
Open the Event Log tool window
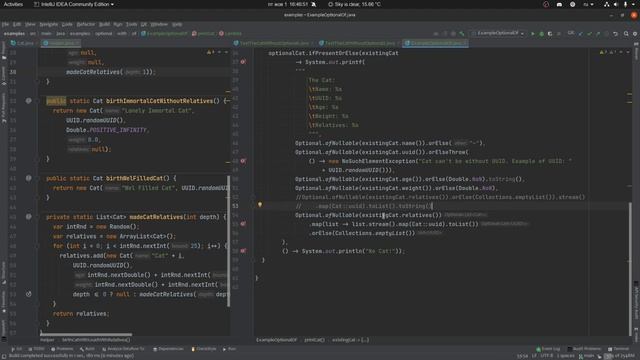point(548,349)
